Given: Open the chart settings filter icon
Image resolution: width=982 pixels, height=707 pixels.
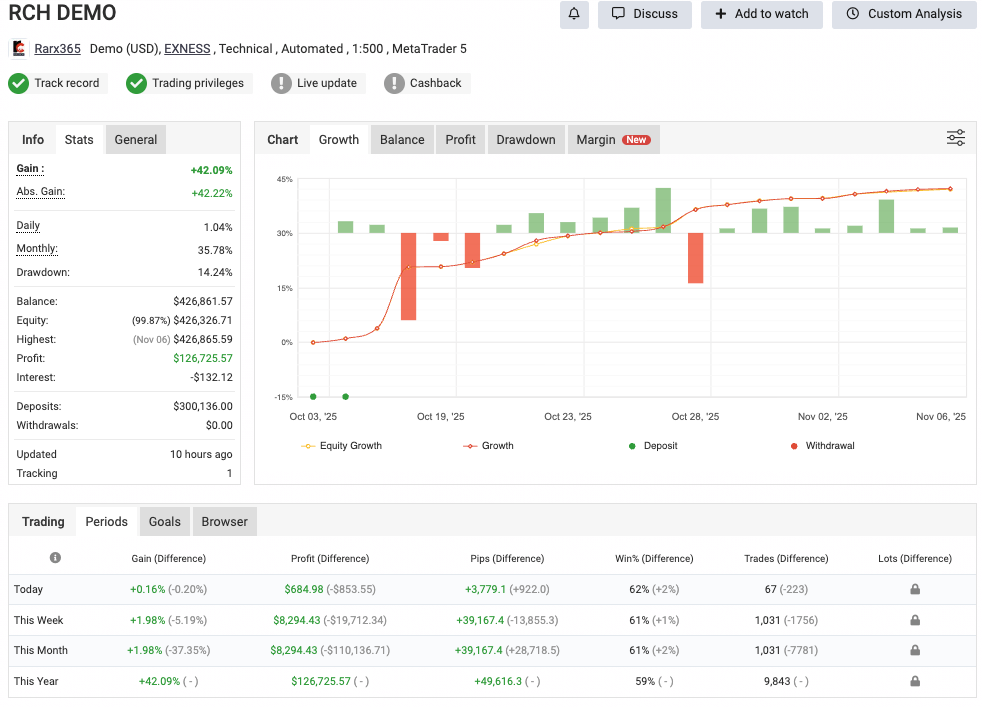Looking at the screenshot, I should pyautogui.click(x=955, y=137).
